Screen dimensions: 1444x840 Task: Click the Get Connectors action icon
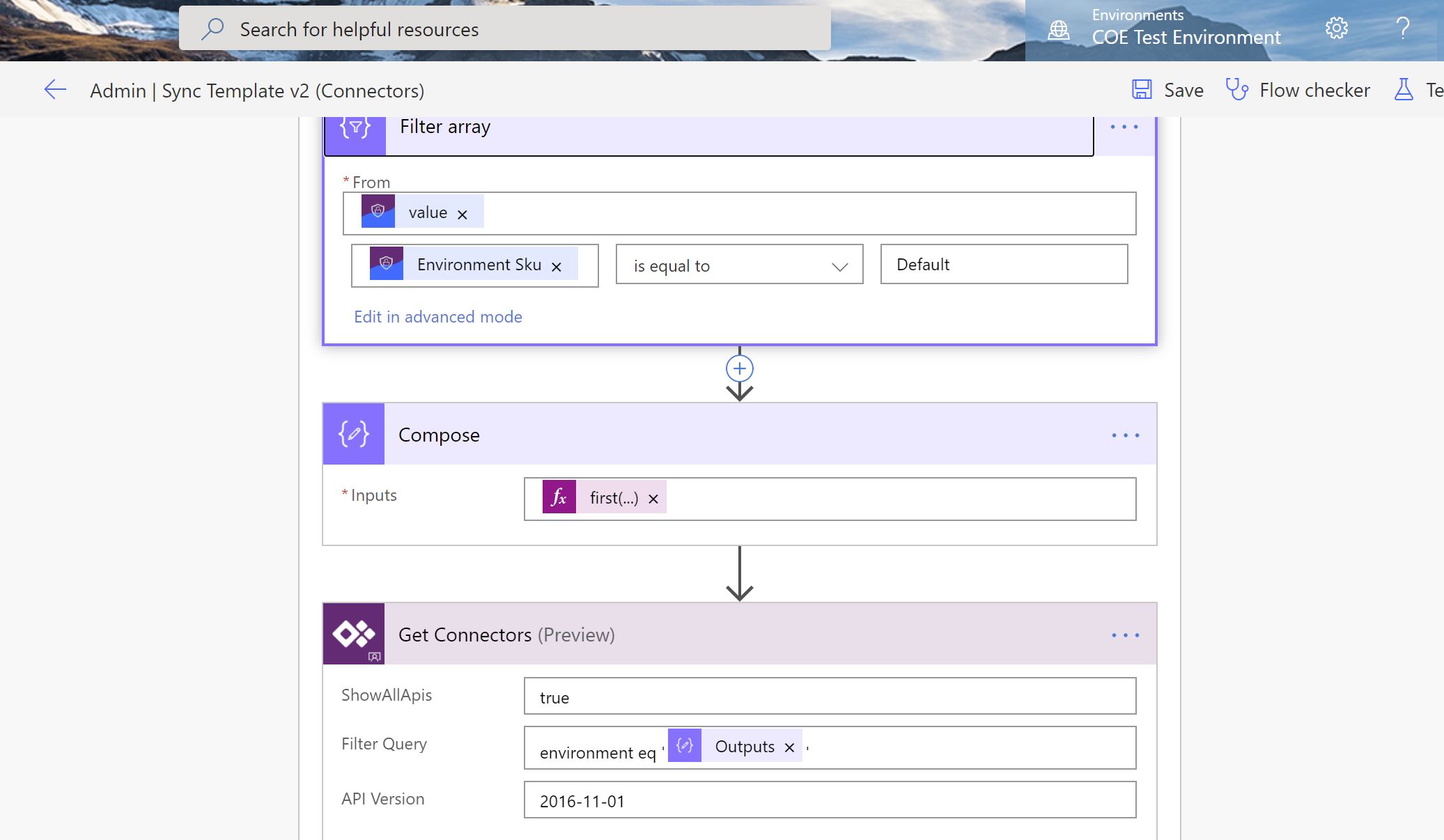click(x=354, y=633)
